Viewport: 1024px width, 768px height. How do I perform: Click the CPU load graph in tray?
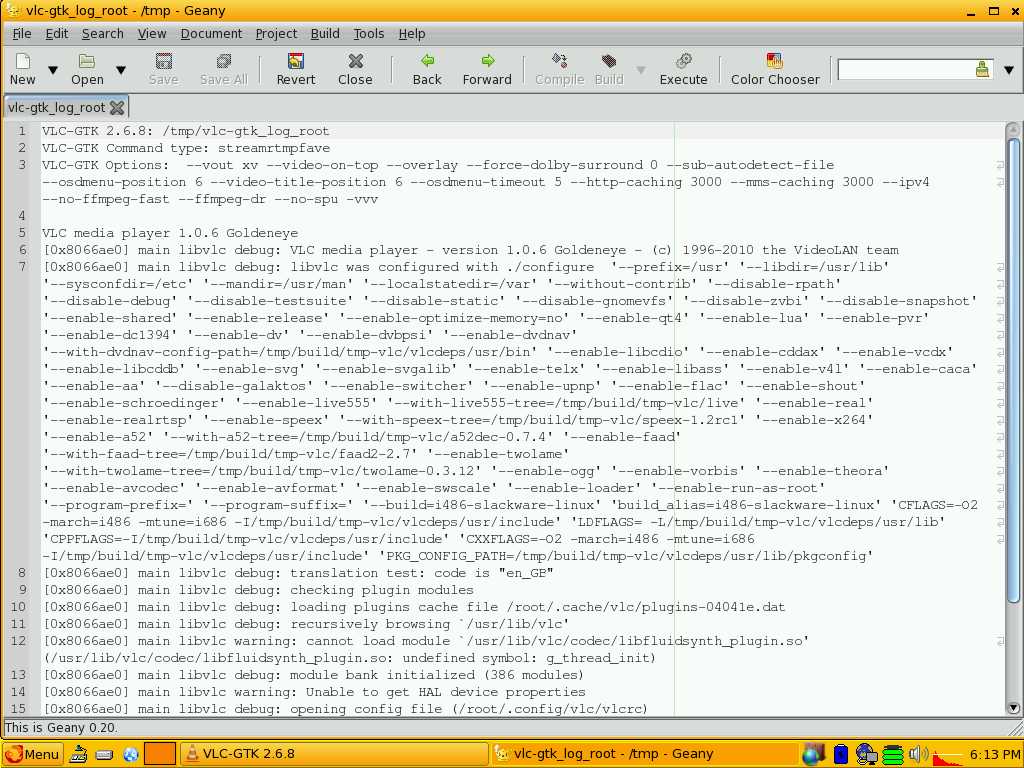point(947,755)
